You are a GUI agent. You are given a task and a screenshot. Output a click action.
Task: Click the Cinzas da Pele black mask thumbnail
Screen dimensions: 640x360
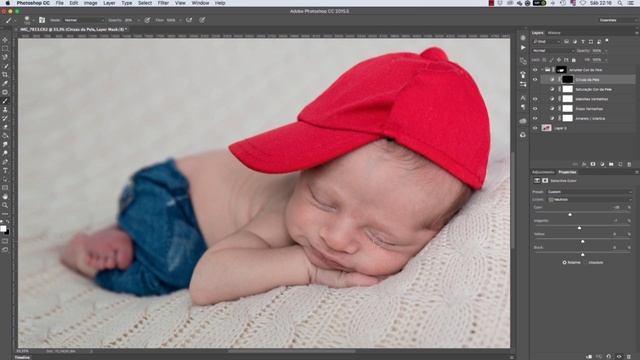568,80
